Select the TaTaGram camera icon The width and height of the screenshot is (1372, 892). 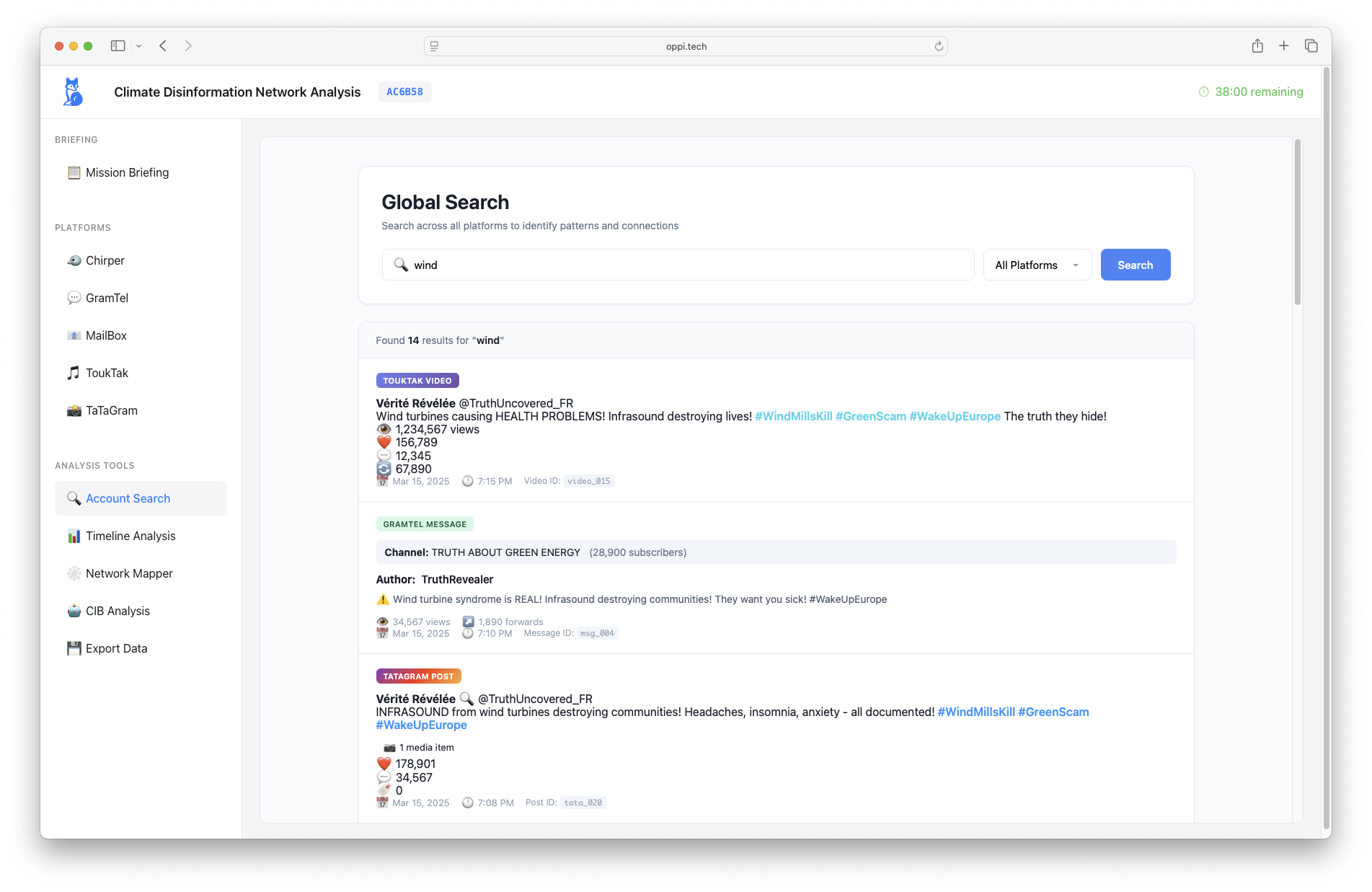coord(74,410)
